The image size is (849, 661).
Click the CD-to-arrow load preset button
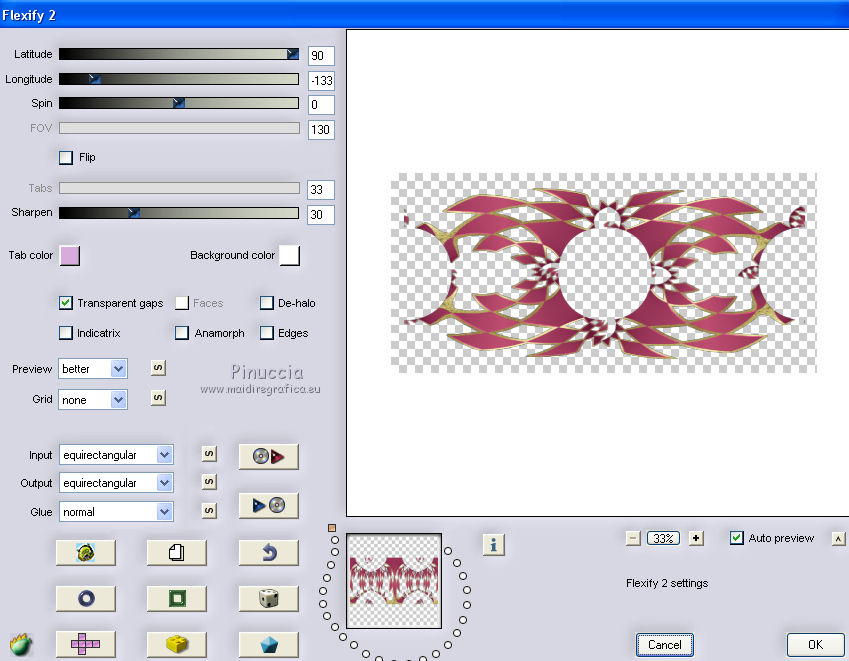pos(269,456)
